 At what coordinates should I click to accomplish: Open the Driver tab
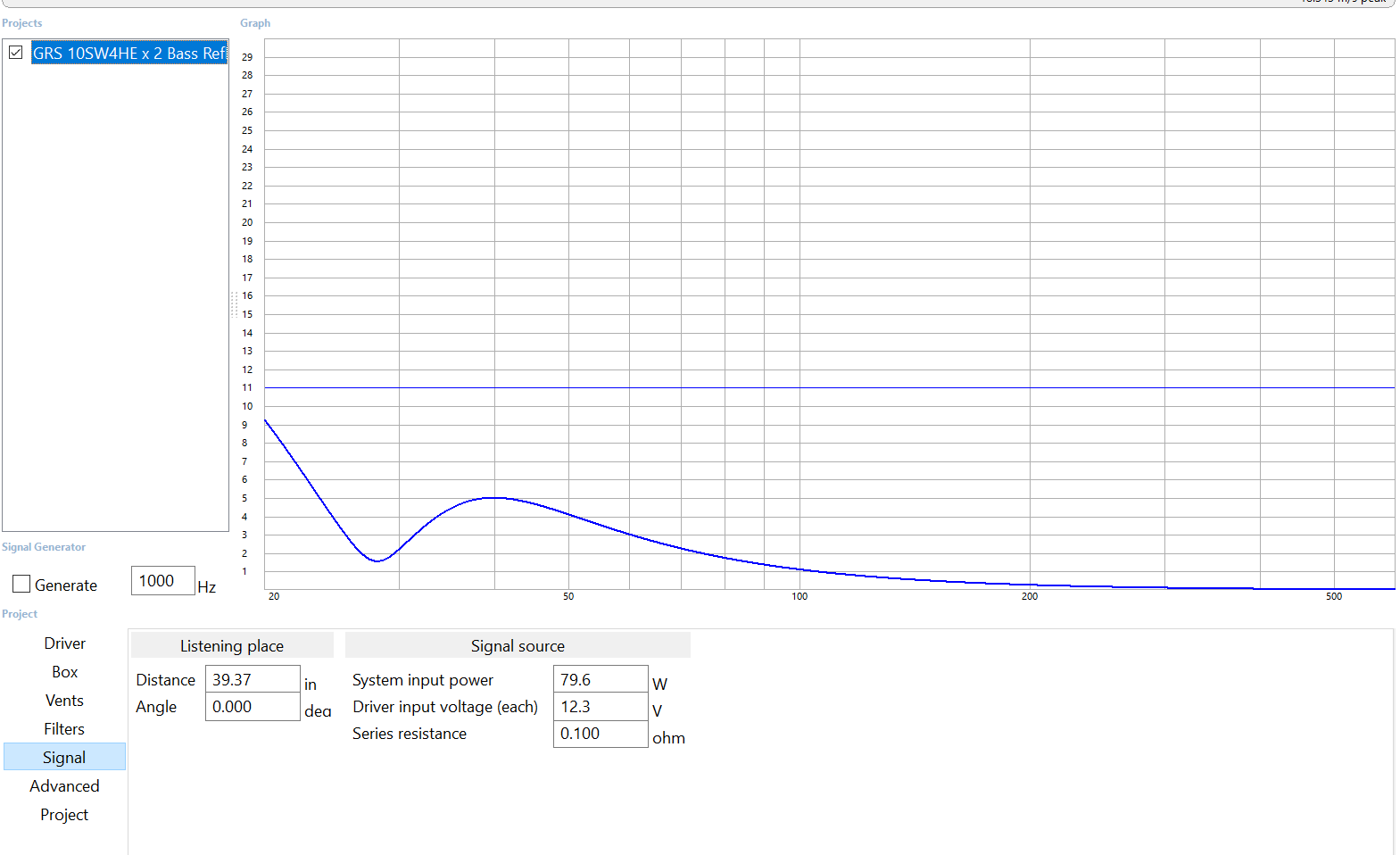pos(64,643)
